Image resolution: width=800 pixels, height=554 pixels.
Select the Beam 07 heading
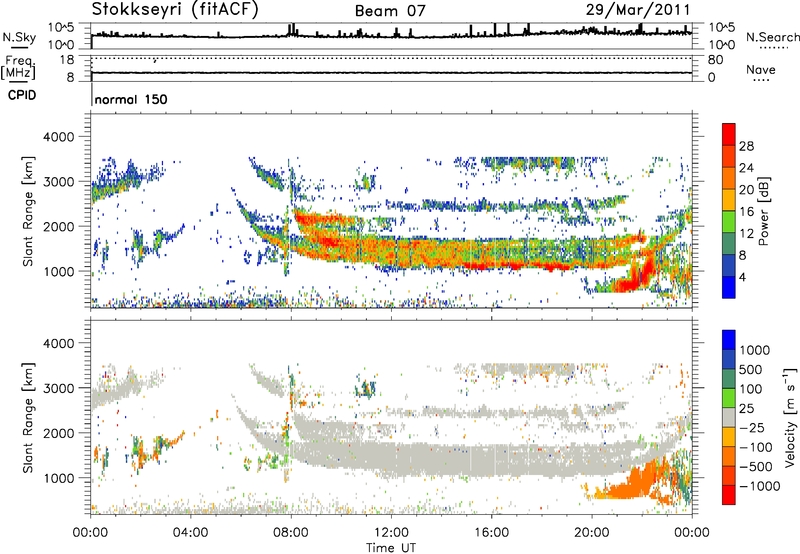[x=390, y=11]
